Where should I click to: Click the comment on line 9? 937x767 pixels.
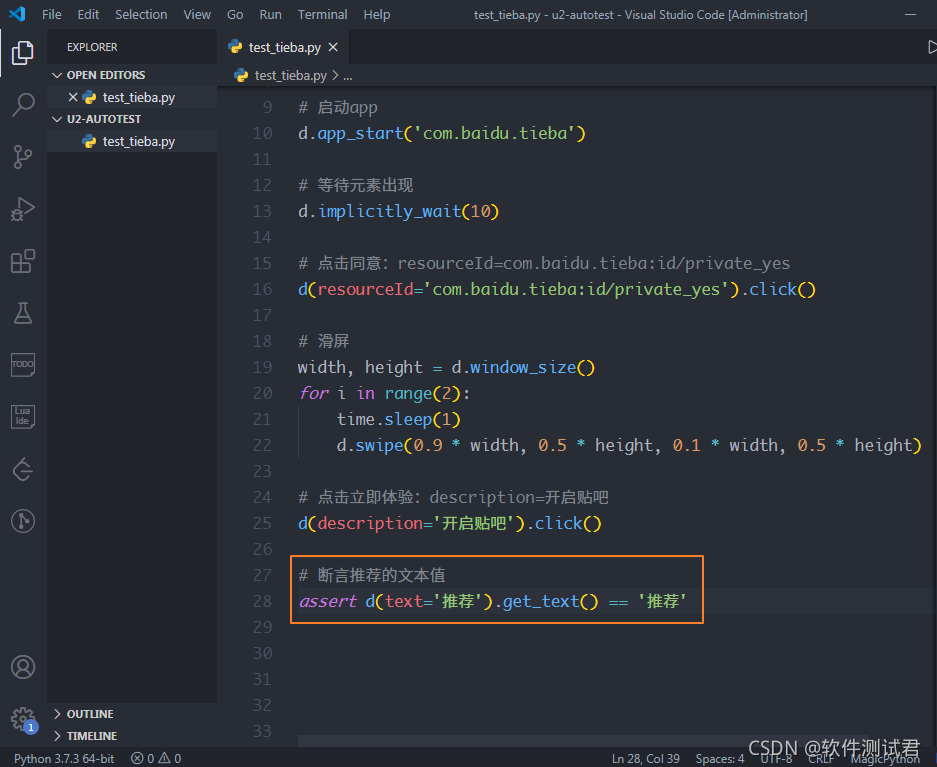click(x=338, y=108)
